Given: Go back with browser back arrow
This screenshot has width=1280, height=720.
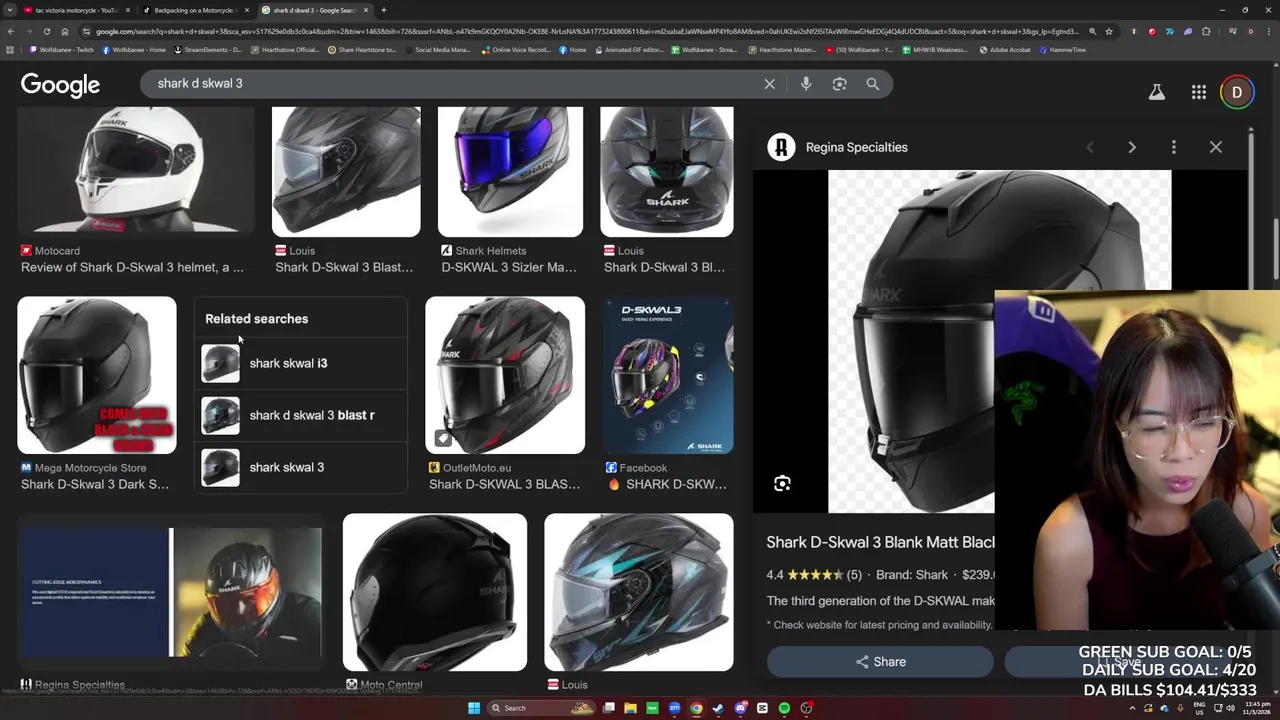Looking at the screenshot, I should point(11,31).
